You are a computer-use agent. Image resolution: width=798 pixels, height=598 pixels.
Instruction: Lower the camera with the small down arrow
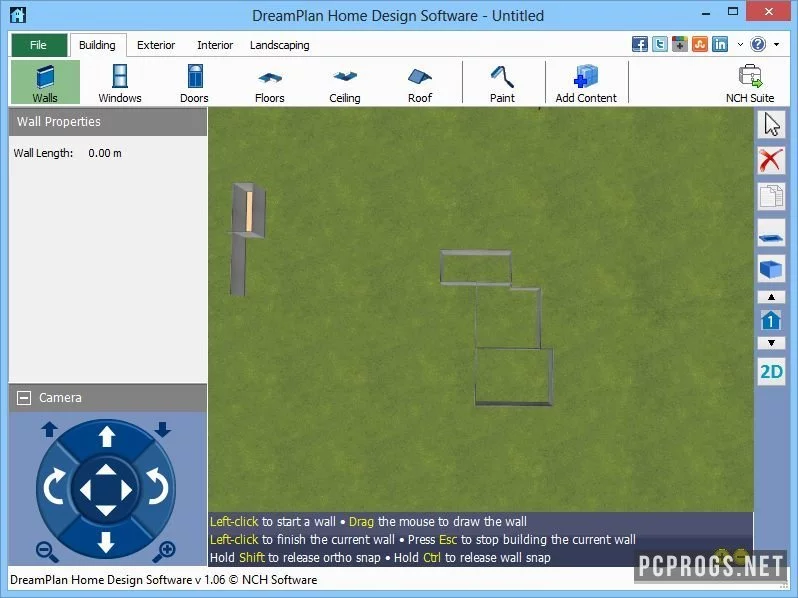tap(163, 430)
